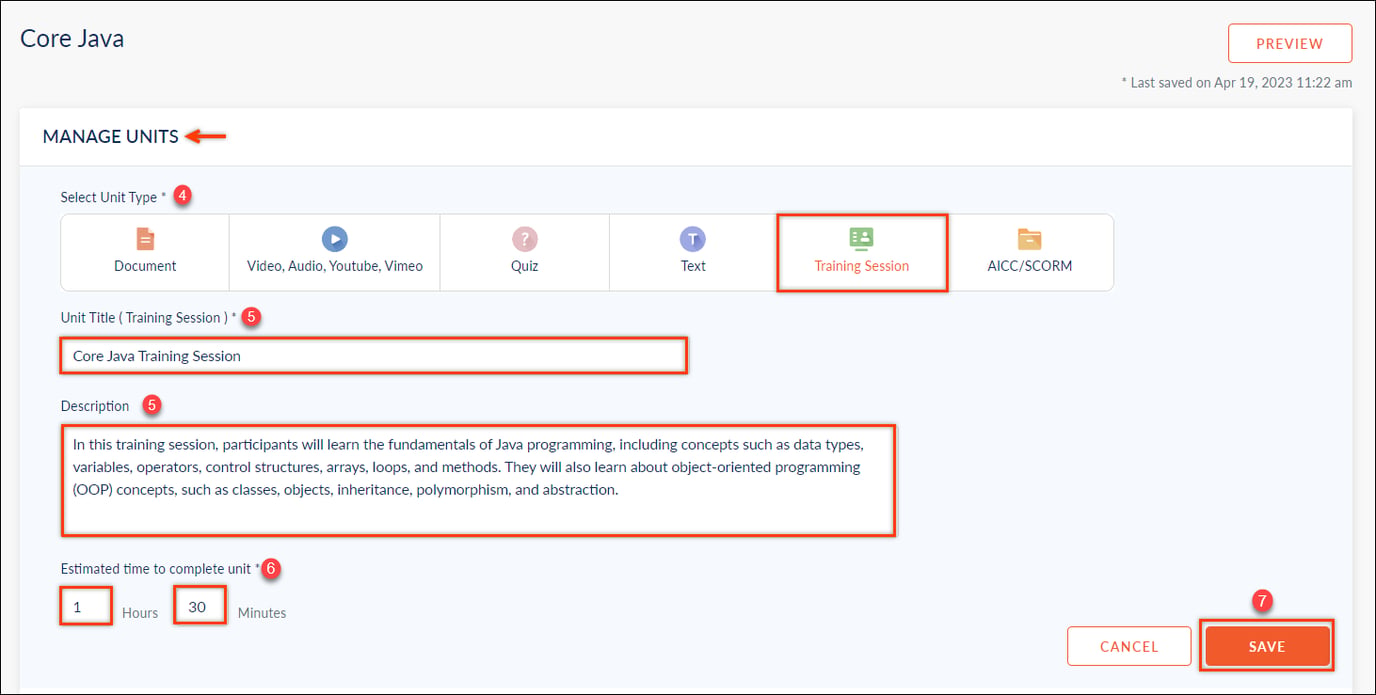1376x695 pixels.
Task: Click the MANAGE UNITS heading
Action: (x=110, y=137)
